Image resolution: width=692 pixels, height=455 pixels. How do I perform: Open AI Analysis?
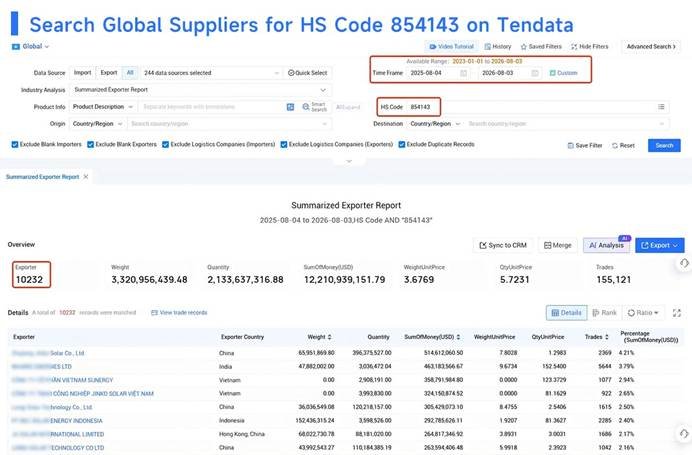pyautogui.click(x=607, y=245)
